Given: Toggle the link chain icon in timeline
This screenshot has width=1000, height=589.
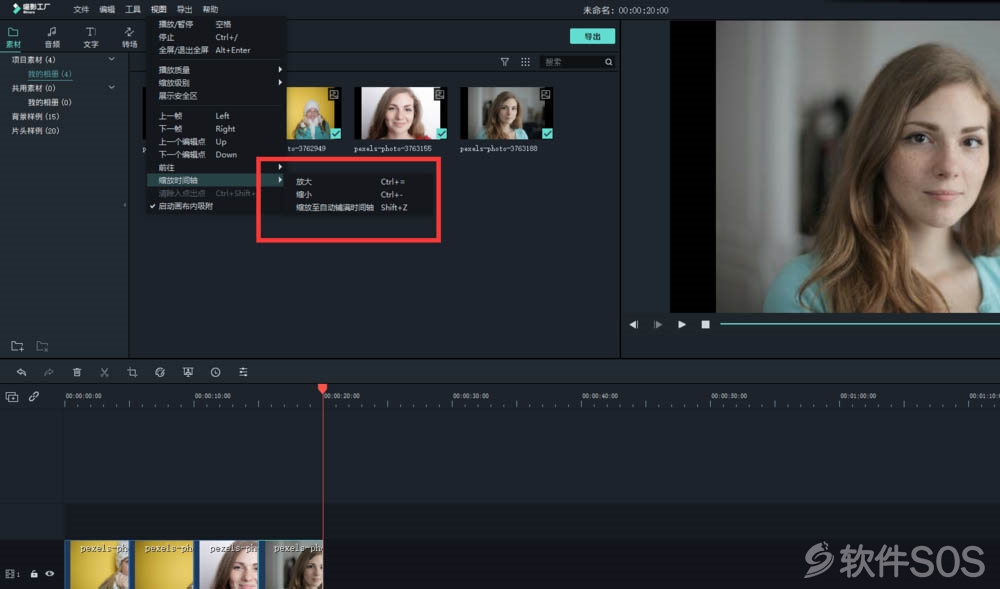Looking at the screenshot, I should tap(34, 396).
